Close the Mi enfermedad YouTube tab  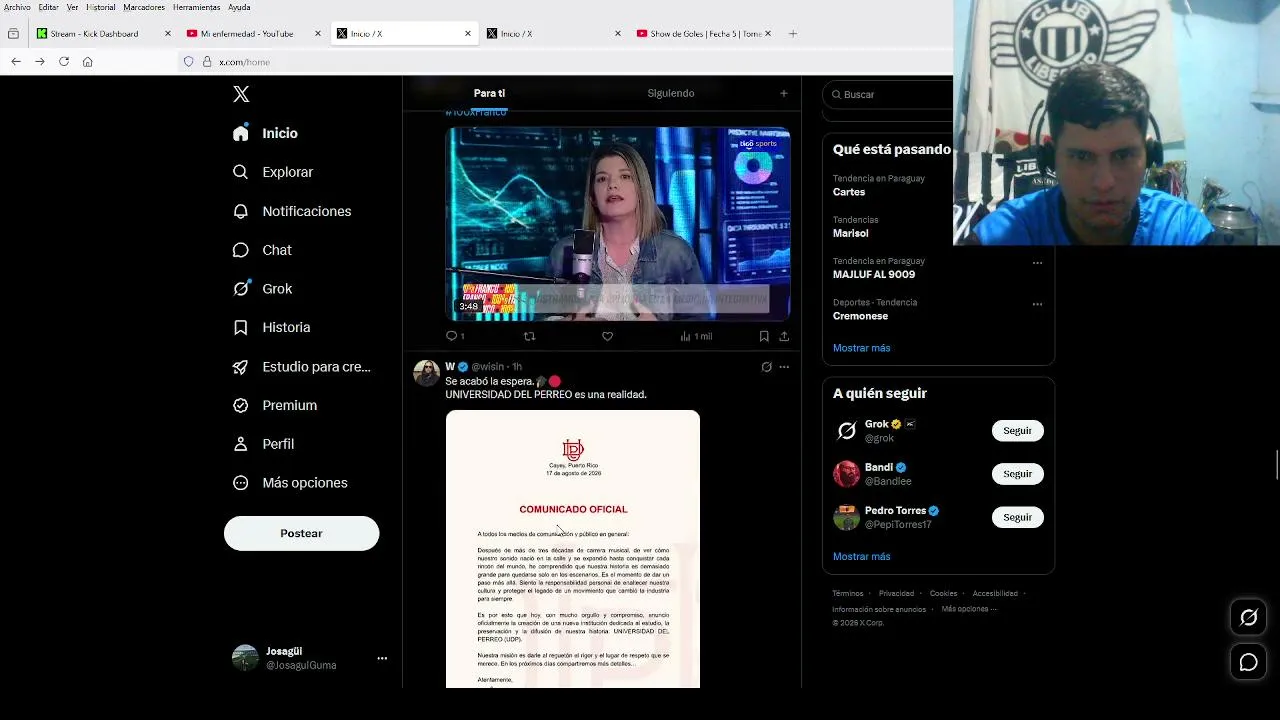pos(318,34)
